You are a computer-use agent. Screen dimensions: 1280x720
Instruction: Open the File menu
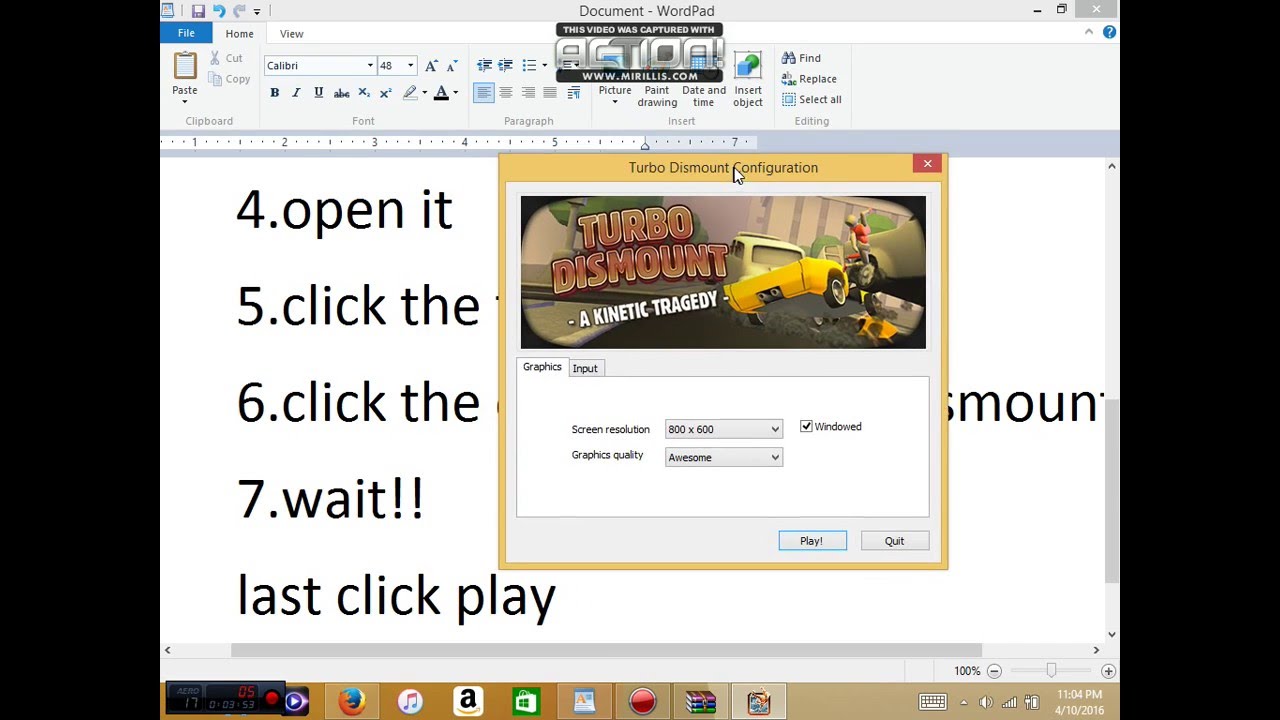186,33
